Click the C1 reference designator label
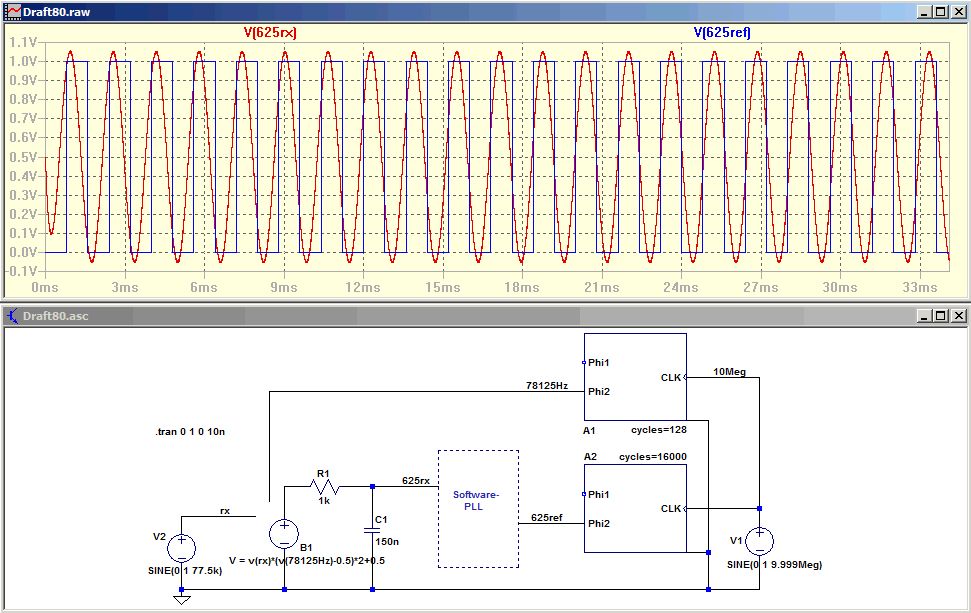The width and height of the screenshot is (971, 613). [381, 520]
